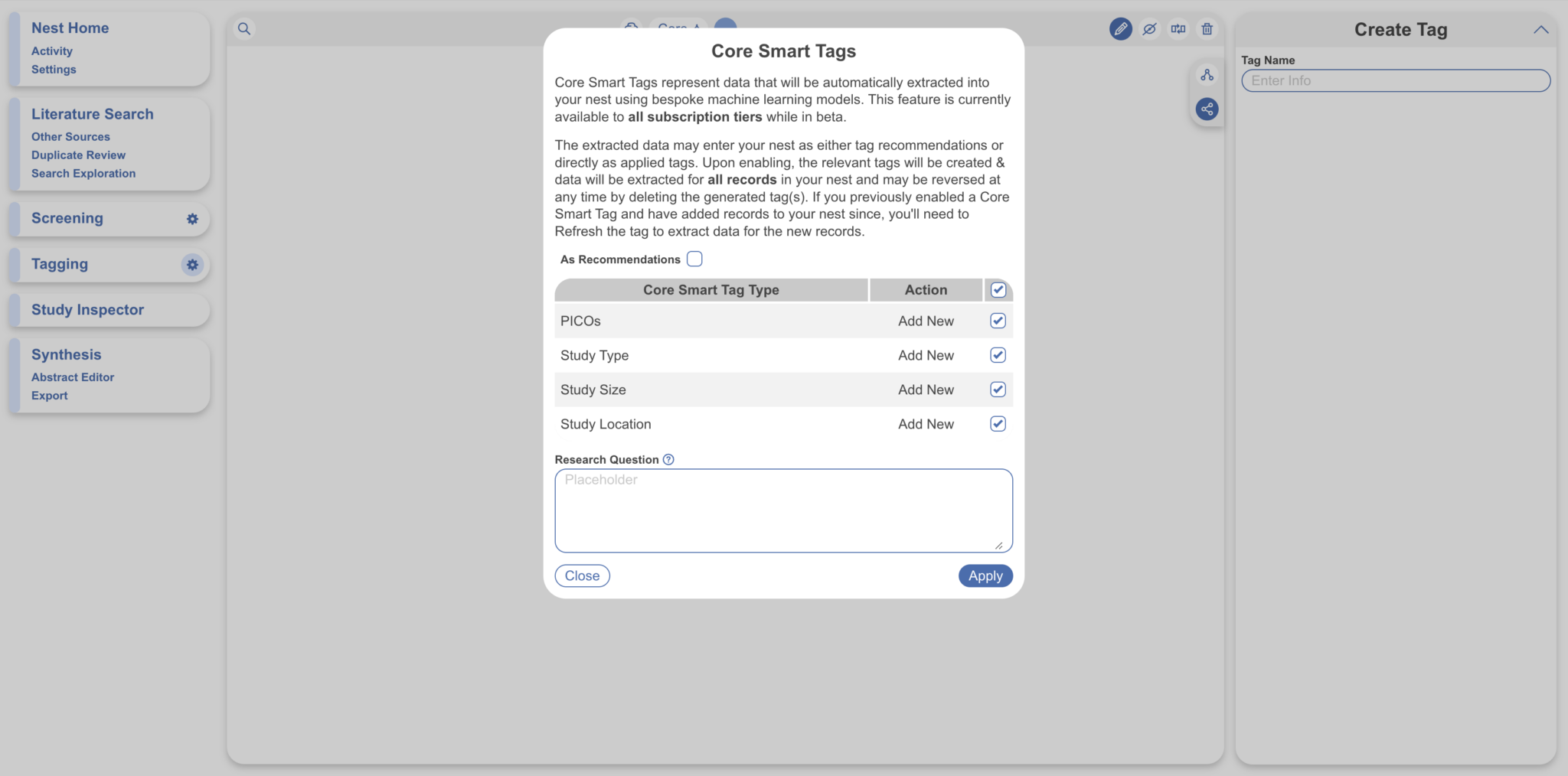Click the reorder tags icon in toolbar
1568x776 pixels.
tap(1178, 28)
